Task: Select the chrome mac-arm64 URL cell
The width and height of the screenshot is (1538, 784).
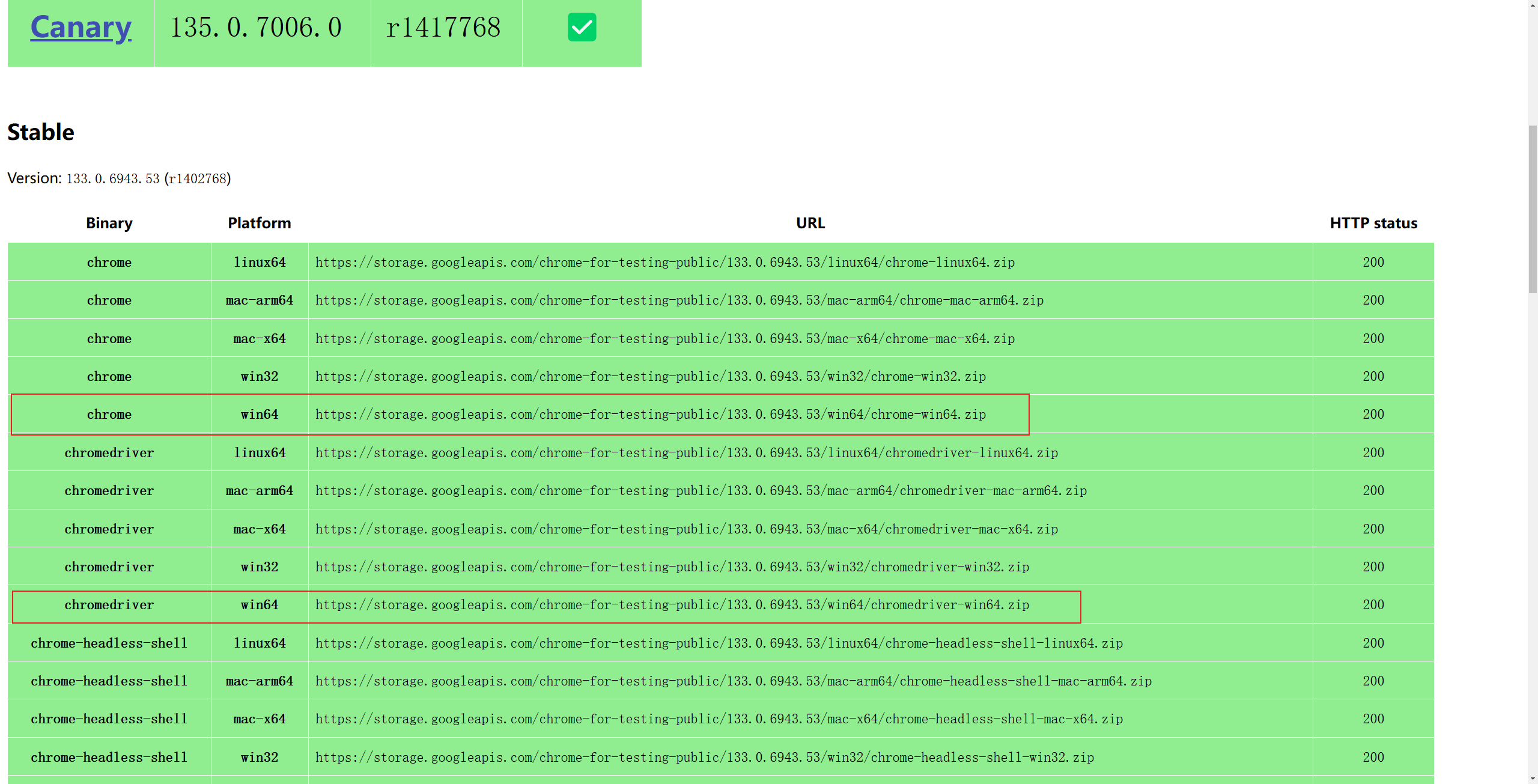Action: tap(679, 300)
